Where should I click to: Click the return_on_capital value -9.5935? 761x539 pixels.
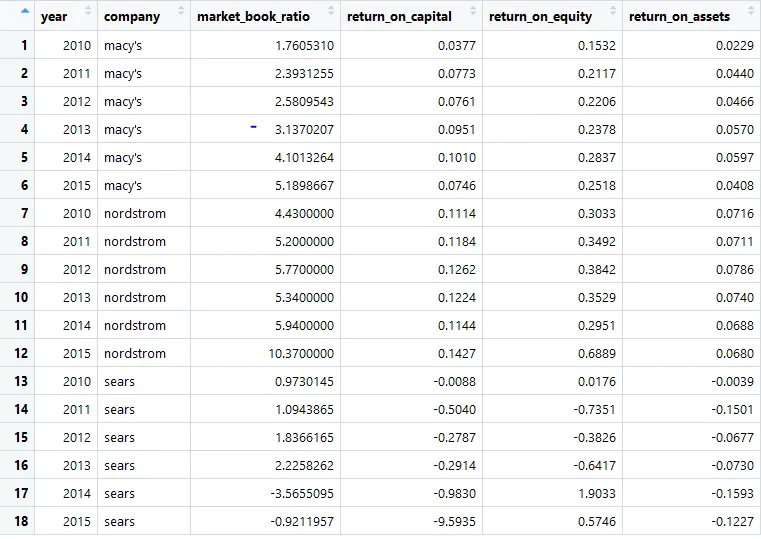pos(454,522)
